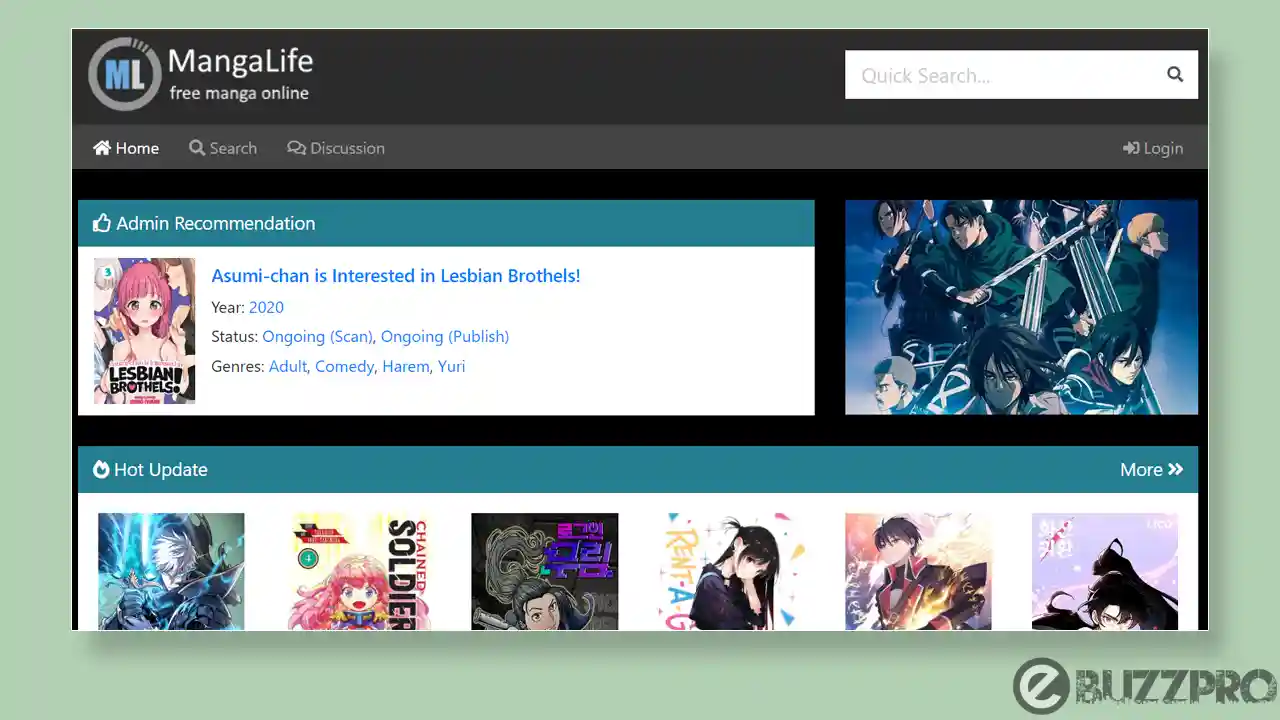The image size is (1280, 720).
Task: Click the Attack on Titan banner image
Action: click(x=1021, y=307)
